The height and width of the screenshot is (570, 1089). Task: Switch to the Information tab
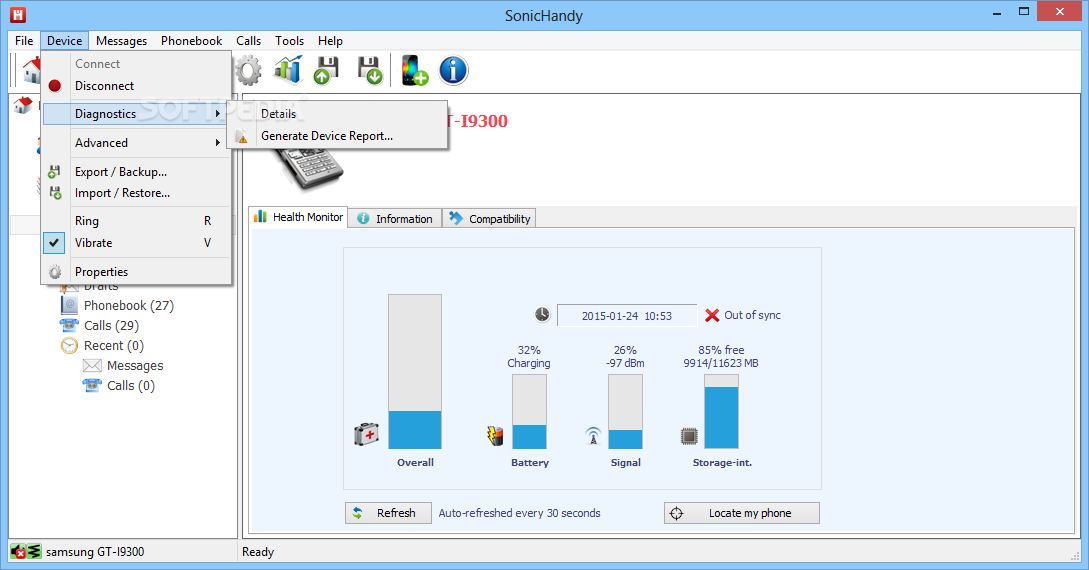click(394, 219)
